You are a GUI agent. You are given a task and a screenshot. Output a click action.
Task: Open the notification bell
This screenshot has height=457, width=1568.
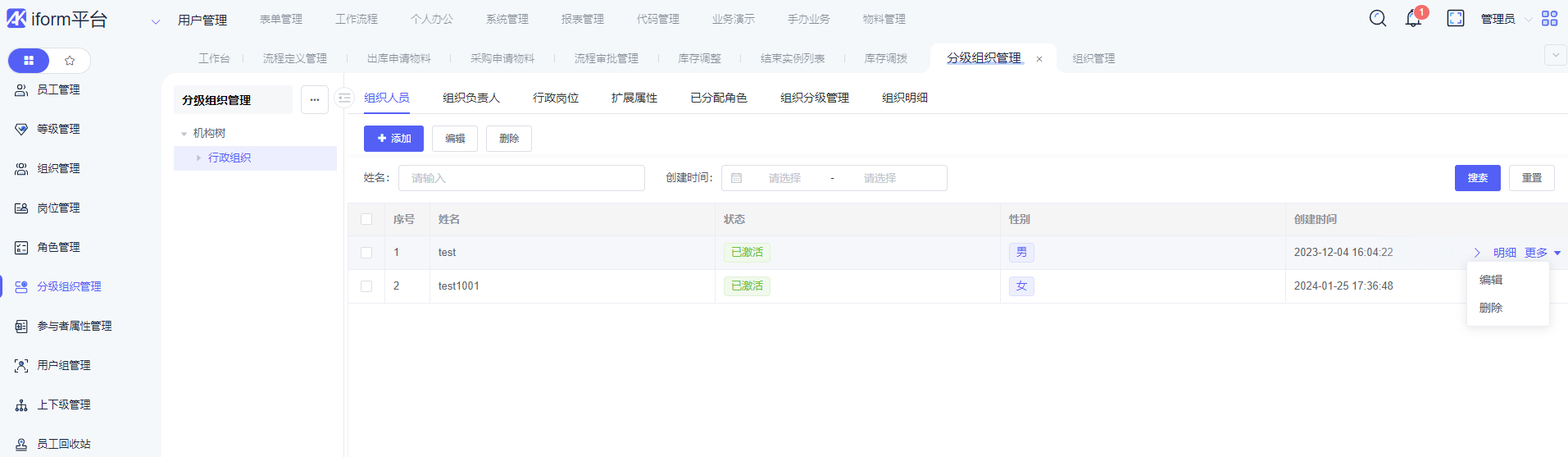tap(1413, 18)
